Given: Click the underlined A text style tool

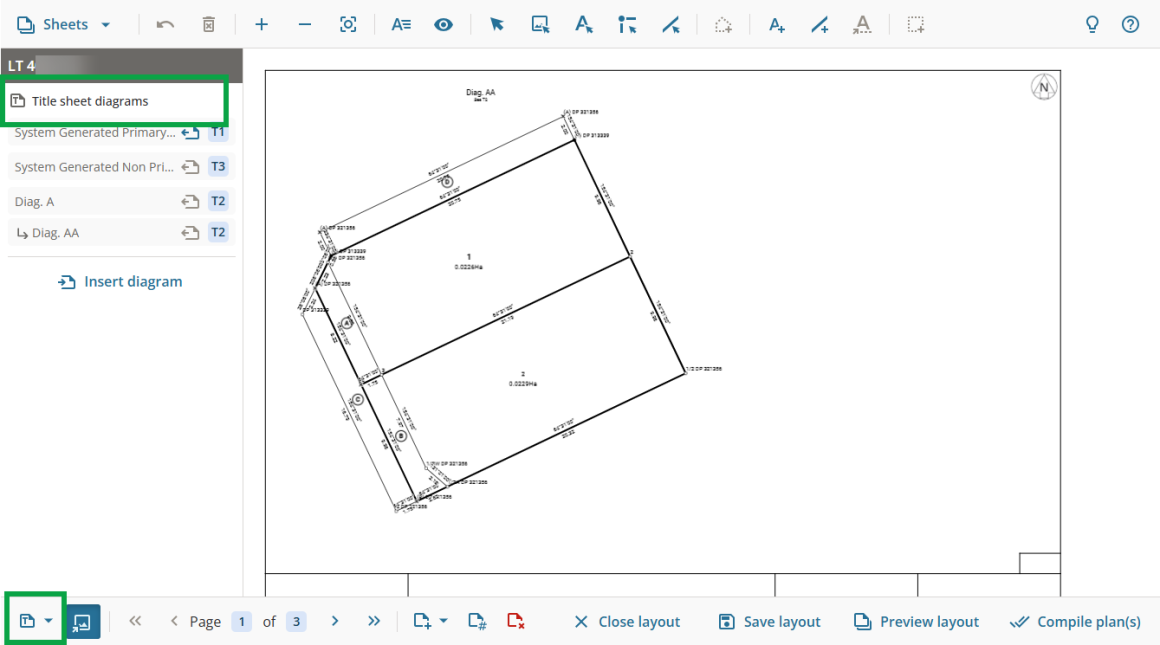Looking at the screenshot, I should tap(862, 24).
